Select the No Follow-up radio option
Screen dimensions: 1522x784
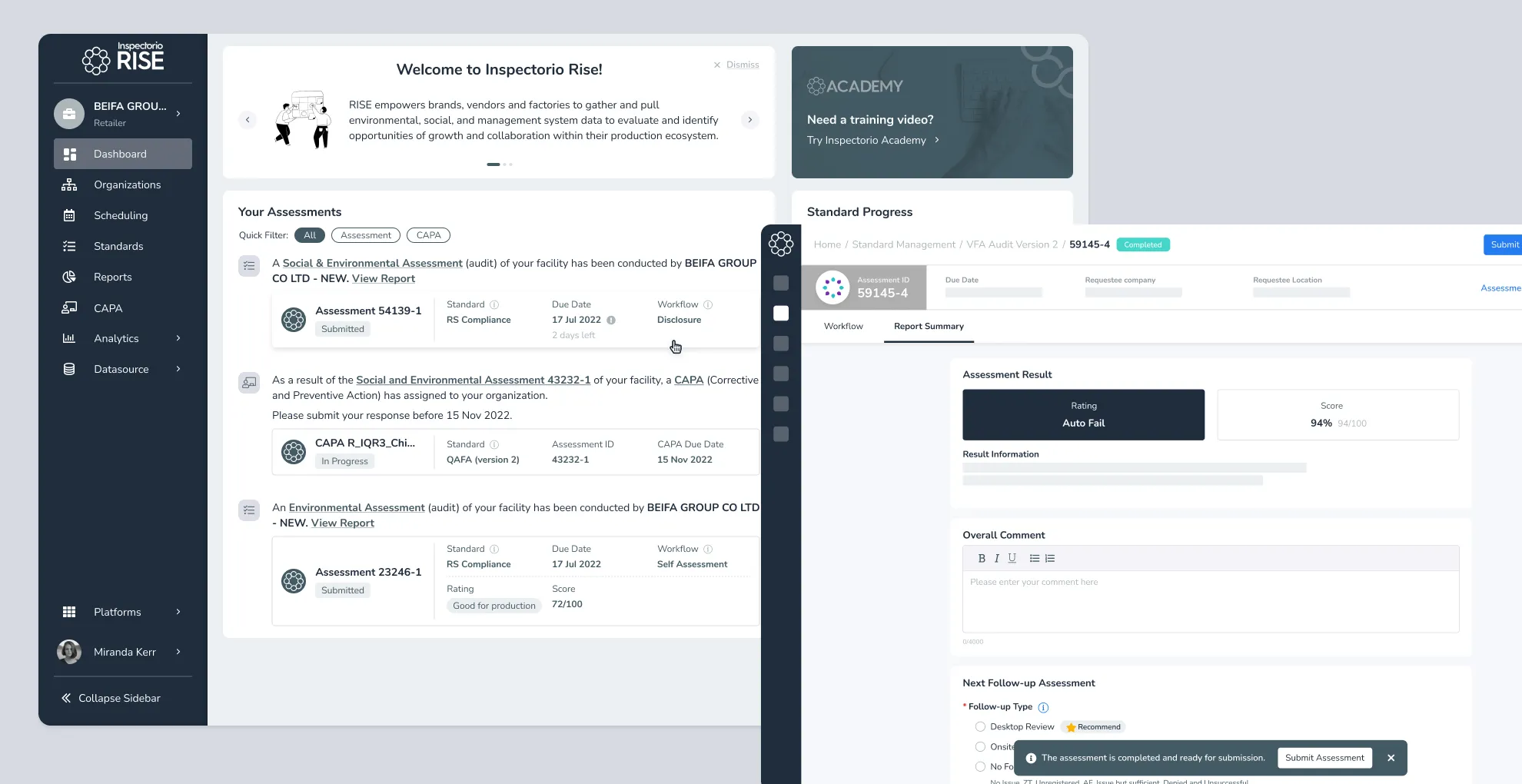tap(980, 766)
